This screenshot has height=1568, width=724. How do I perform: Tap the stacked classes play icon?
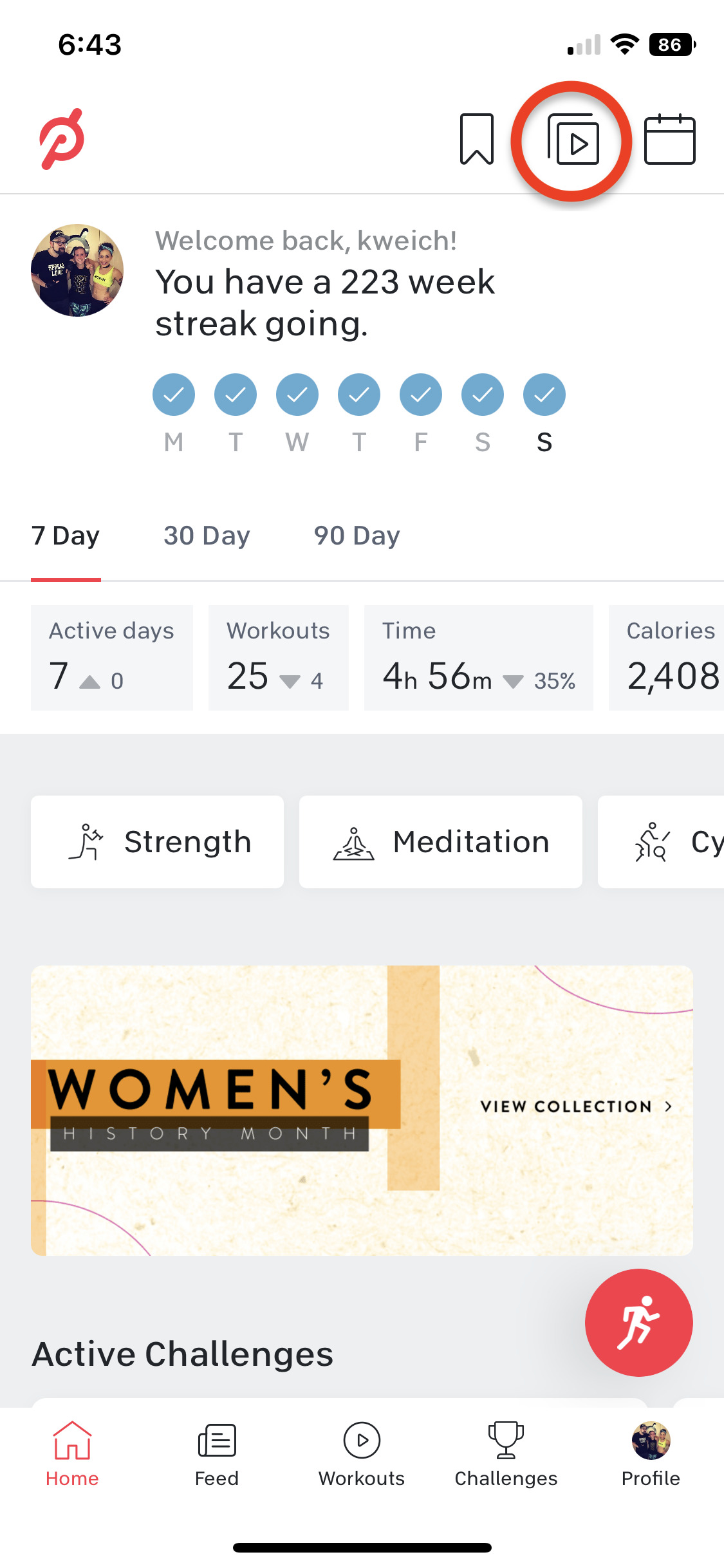(x=573, y=140)
